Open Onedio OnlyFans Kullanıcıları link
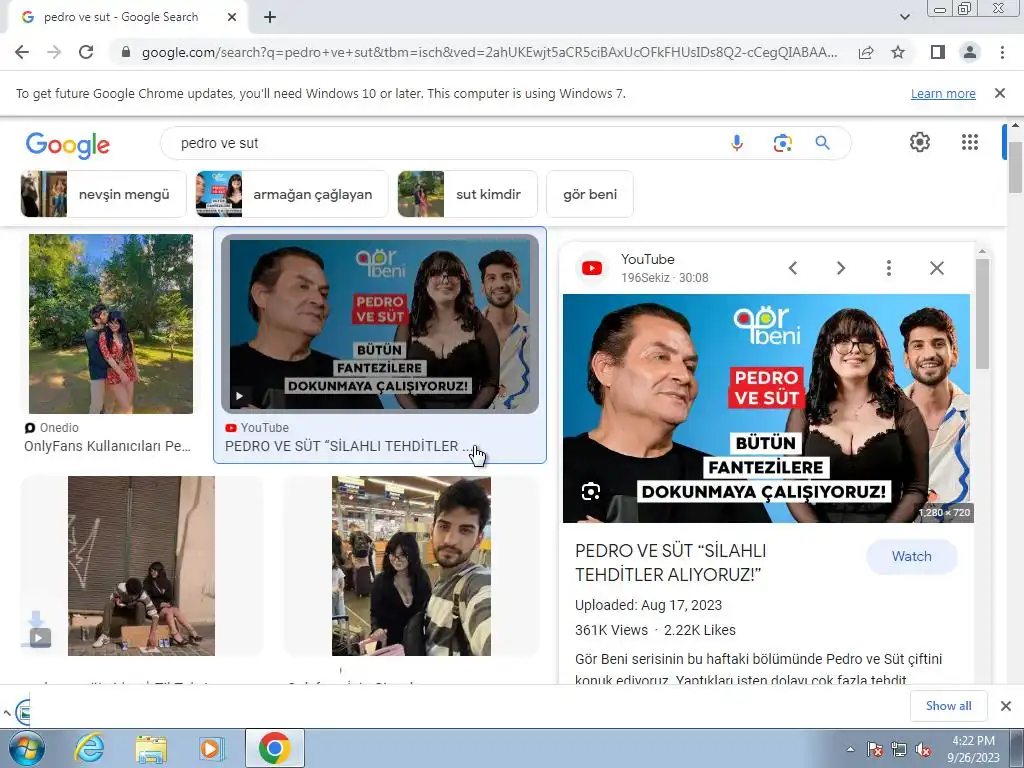1024x768 pixels. [107, 446]
